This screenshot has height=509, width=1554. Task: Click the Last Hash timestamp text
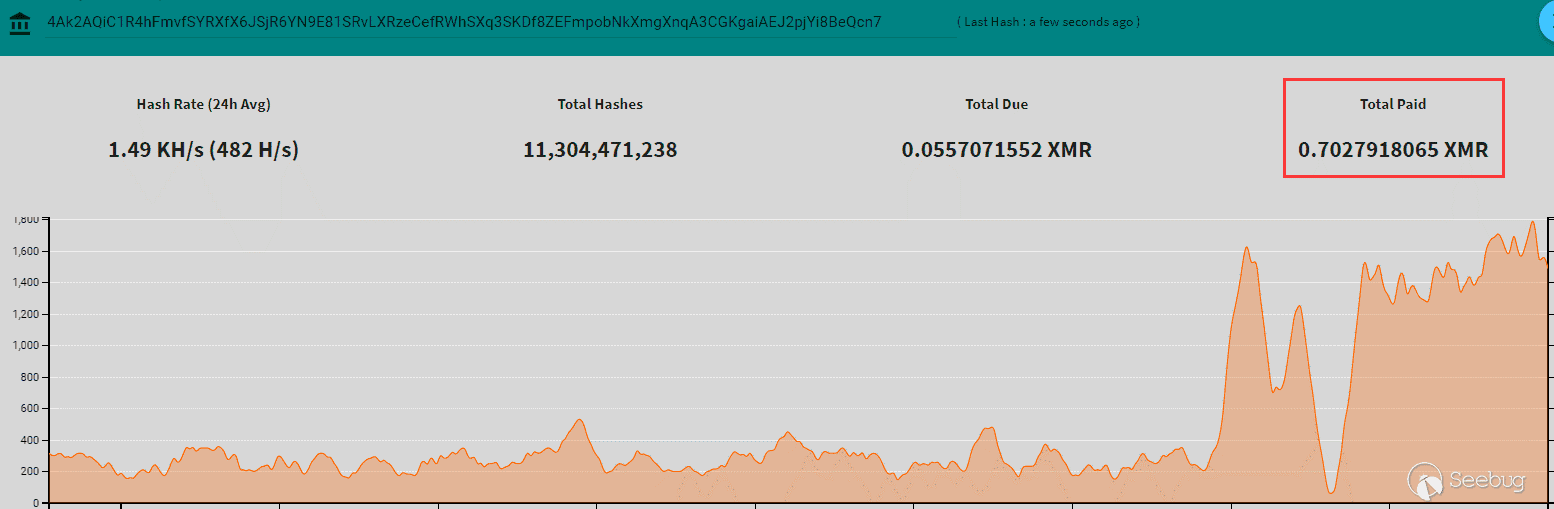pos(1049,22)
